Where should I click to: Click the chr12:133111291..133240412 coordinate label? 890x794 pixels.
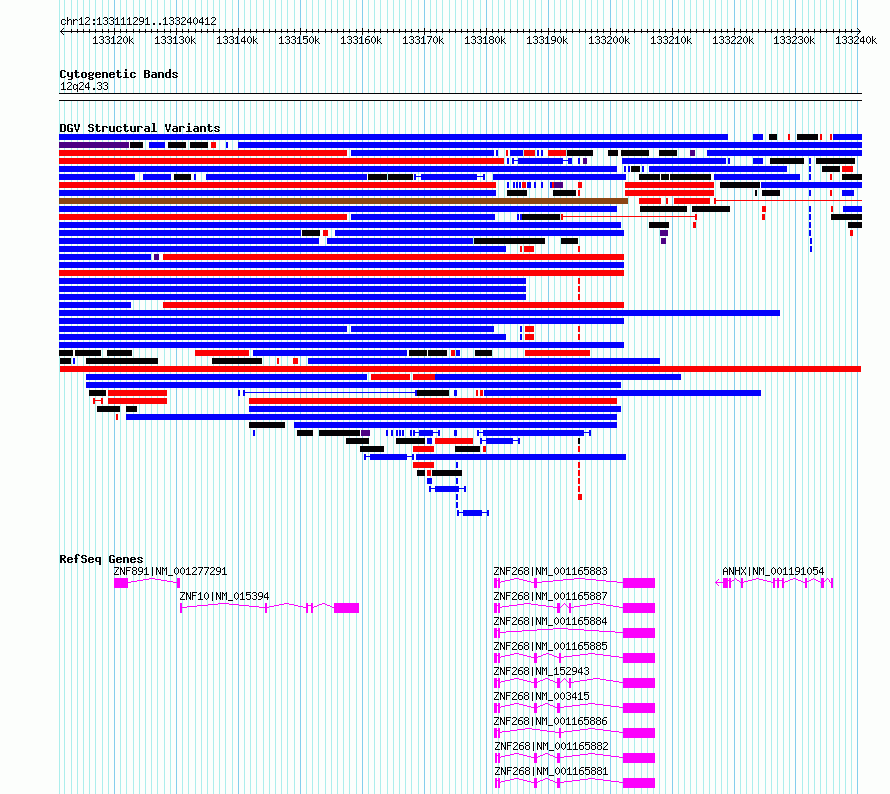point(138,22)
